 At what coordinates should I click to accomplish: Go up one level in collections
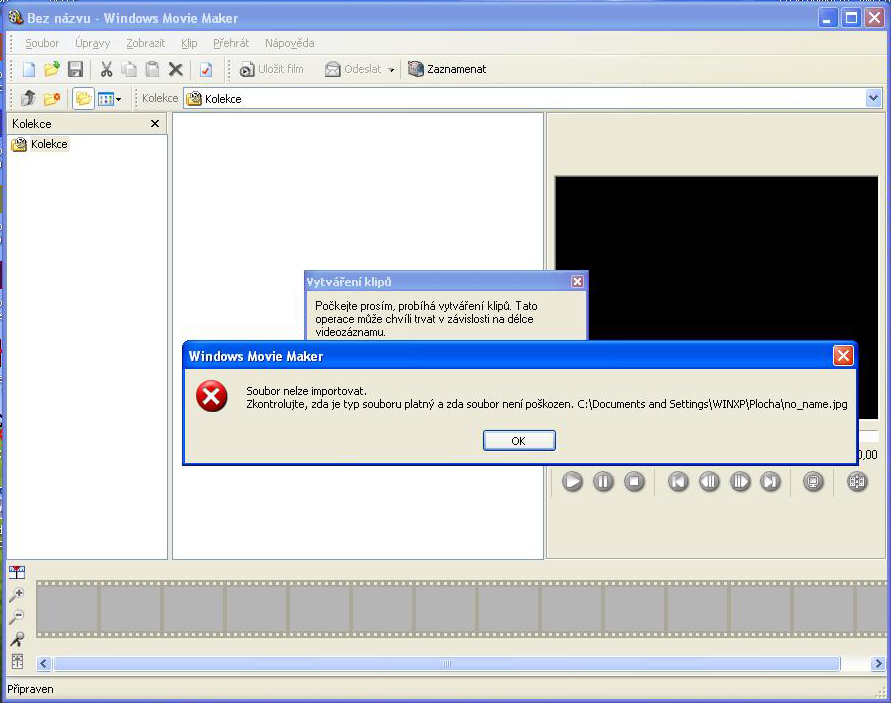pos(28,98)
